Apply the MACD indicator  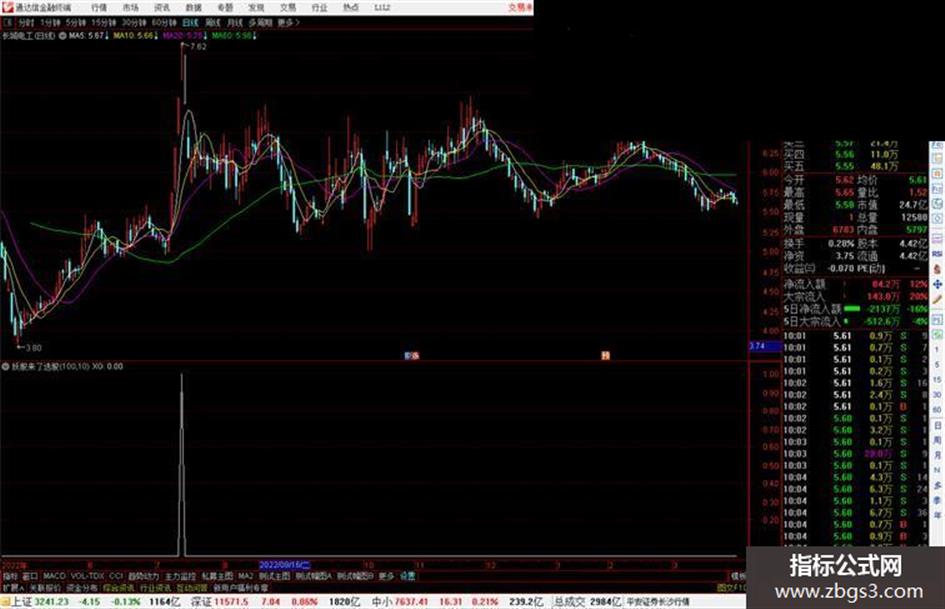pos(54,576)
